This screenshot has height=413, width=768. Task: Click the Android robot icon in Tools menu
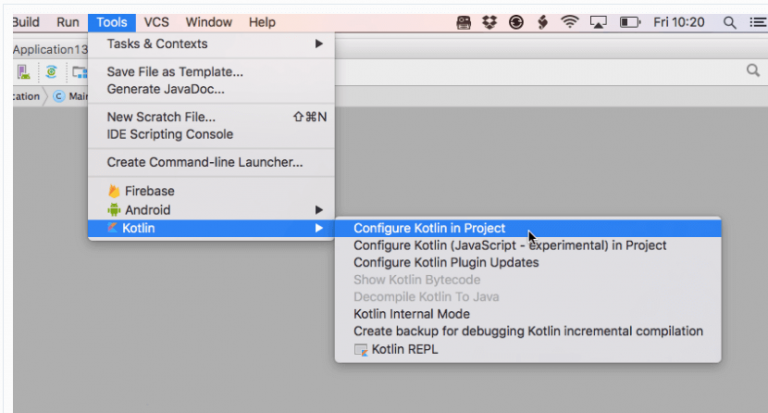114,210
